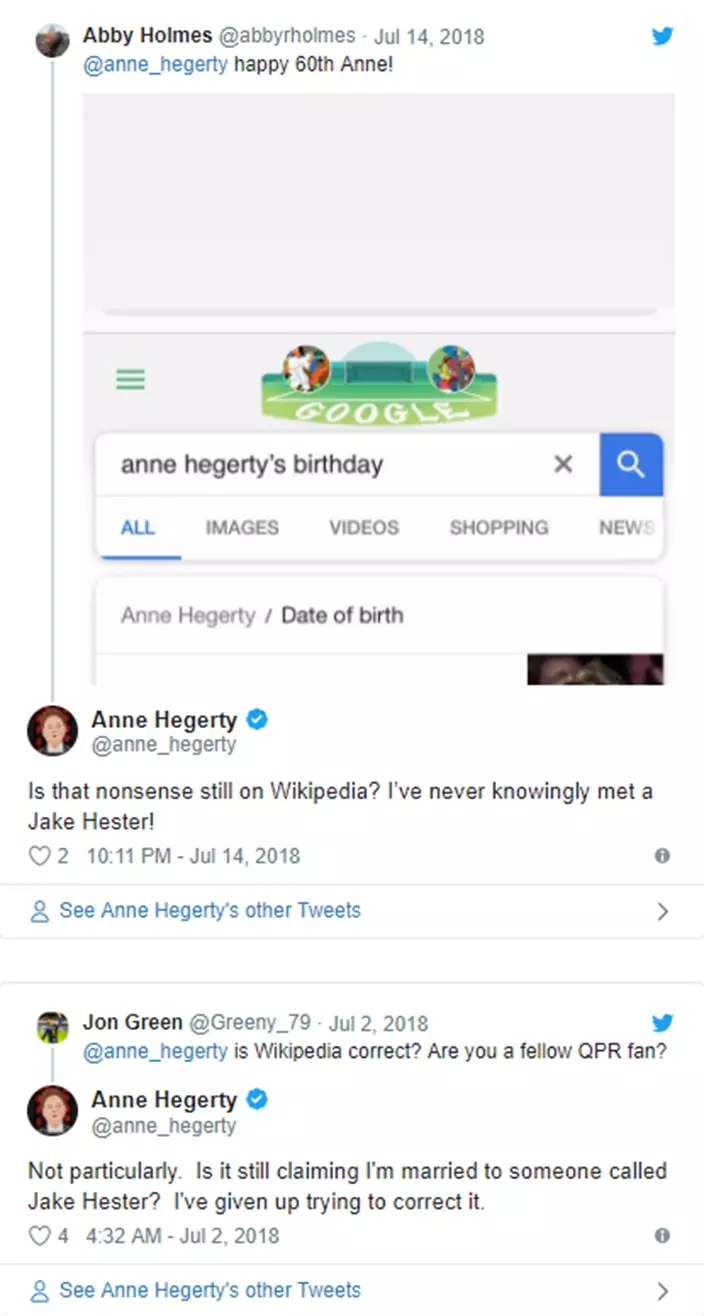The image size is (704, 1316).
Task: Clear the search box with the X icon
Action: (x=563, y=464)
